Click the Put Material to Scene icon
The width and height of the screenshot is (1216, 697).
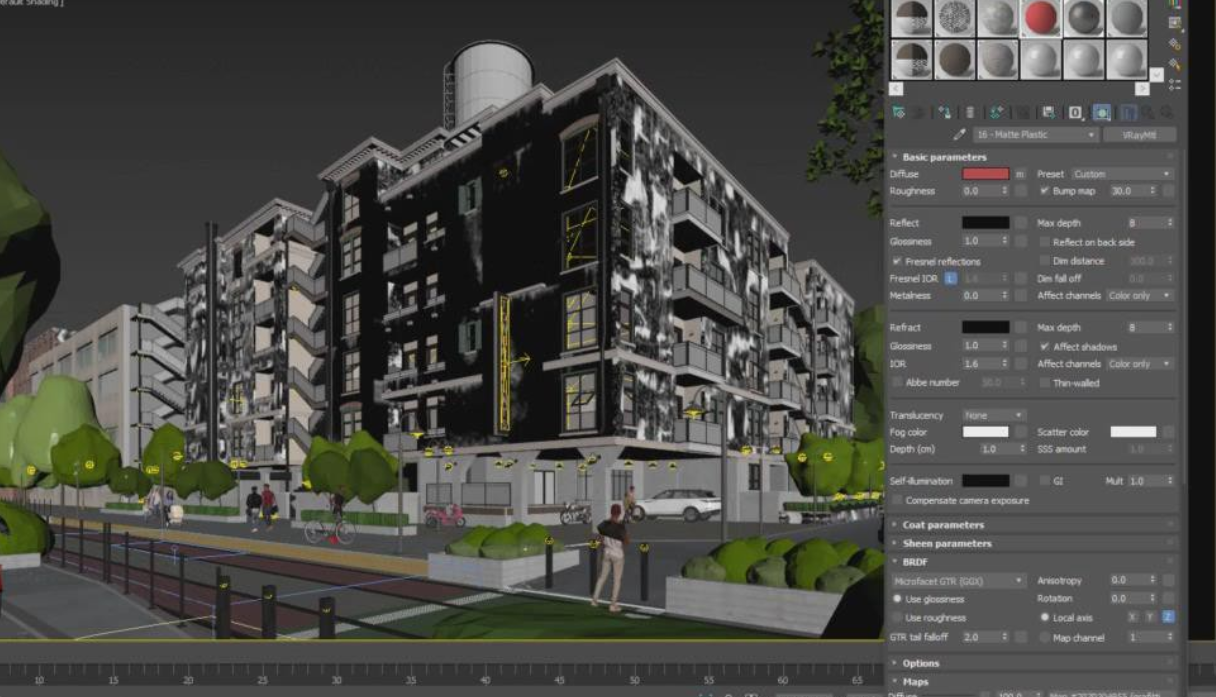(x=918, y=113)
